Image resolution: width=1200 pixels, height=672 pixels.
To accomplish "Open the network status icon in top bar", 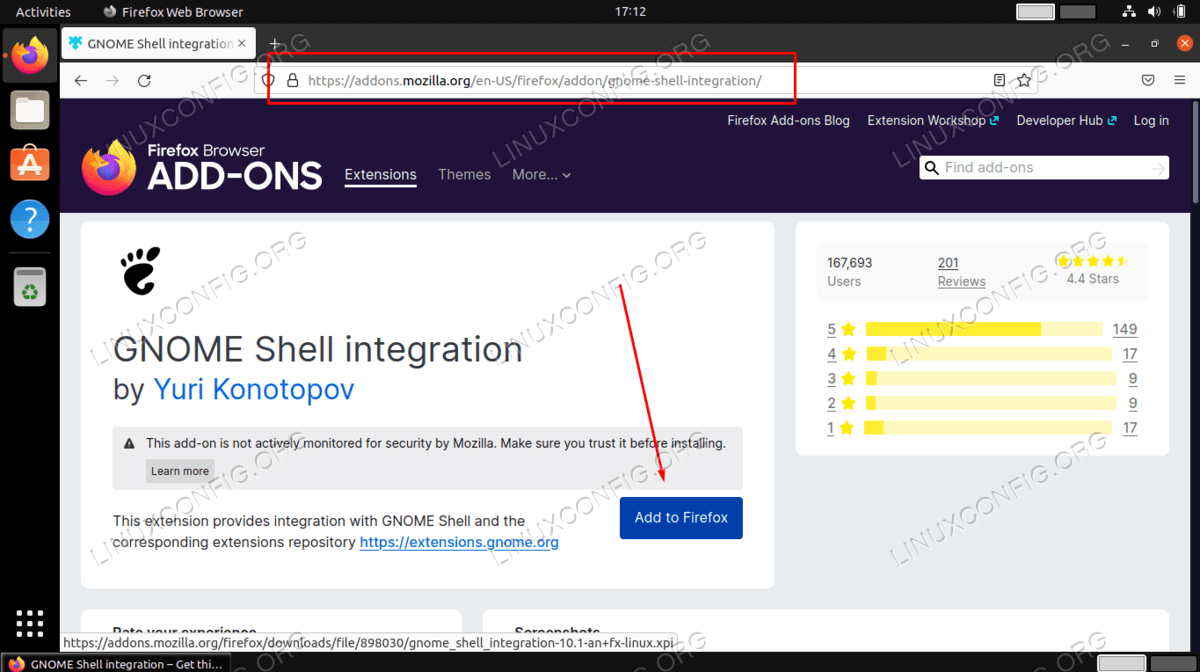I will pos(1129,12).
